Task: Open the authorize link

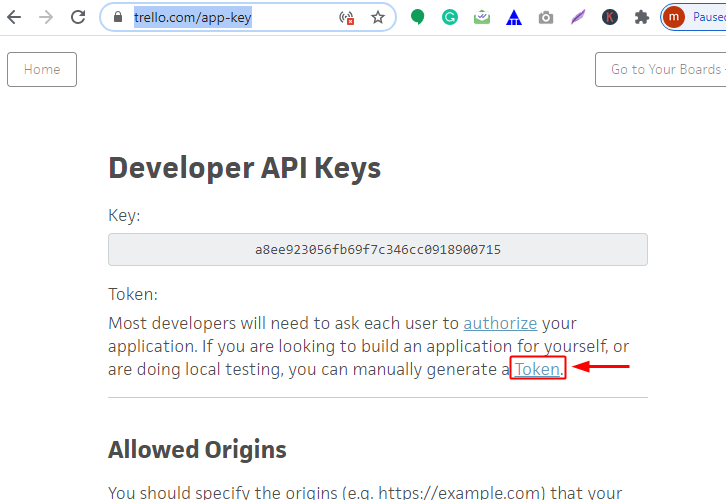Action: coord(500,323)
